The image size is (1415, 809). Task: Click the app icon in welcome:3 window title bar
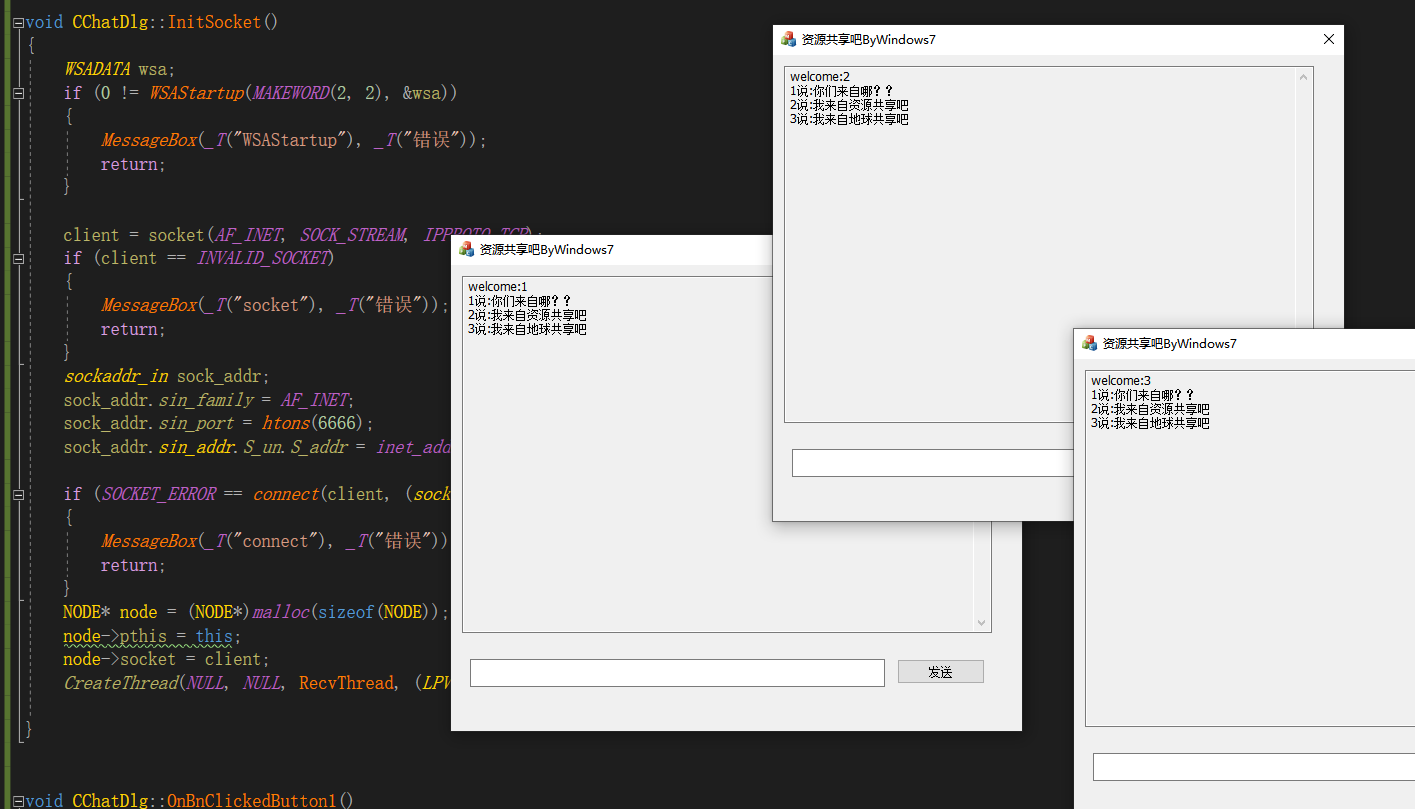tap(1090, 343)
